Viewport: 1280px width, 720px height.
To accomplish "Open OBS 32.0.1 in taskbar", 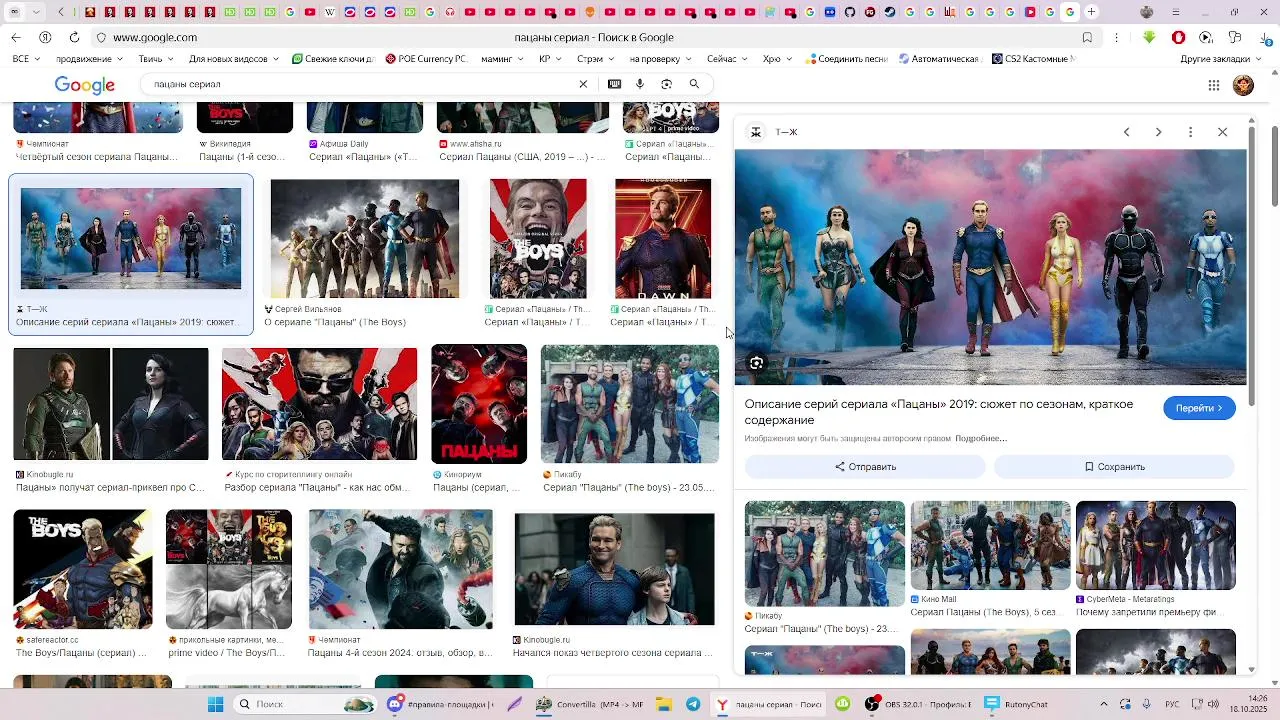I will coord(918,704).
